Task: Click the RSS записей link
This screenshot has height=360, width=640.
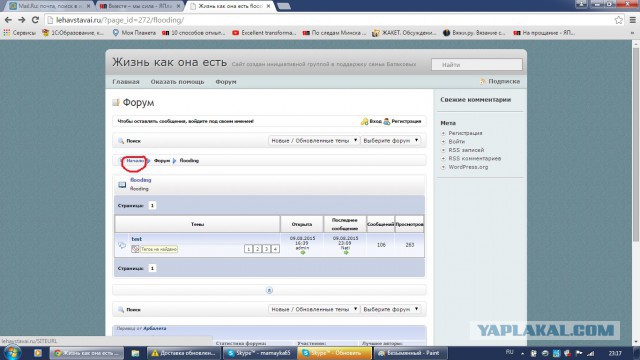Action: pyautogui.click(x=466, y=150)
